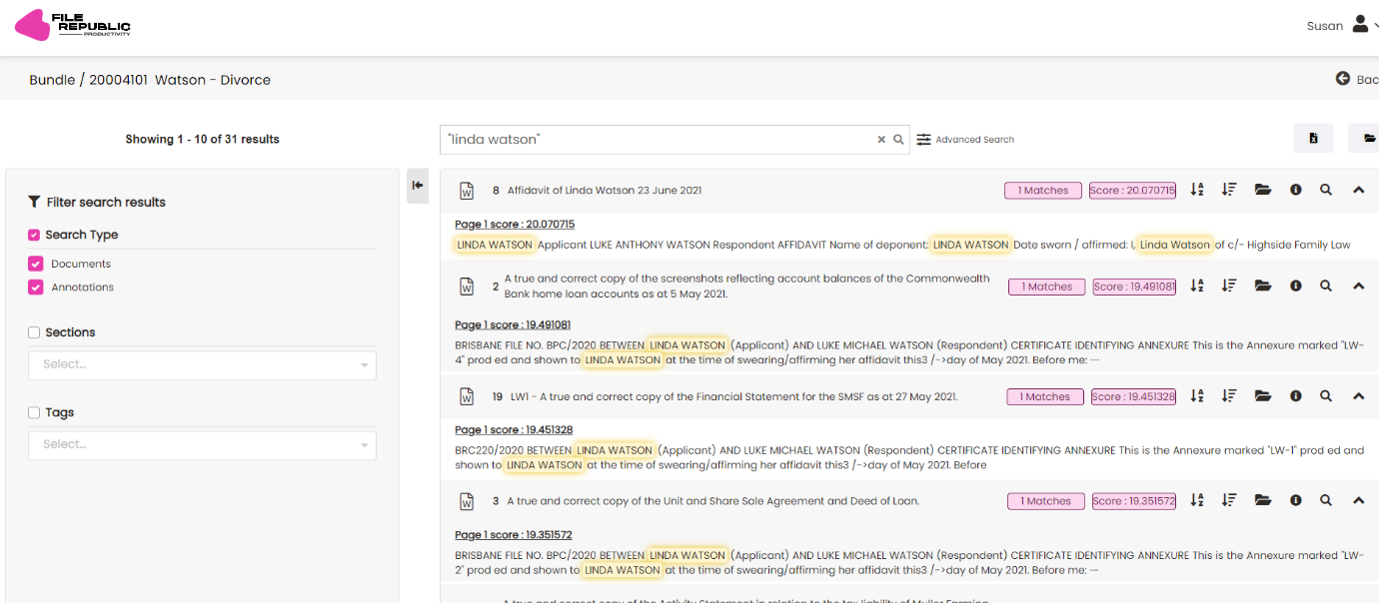
Task: Open Advanced Search options
Action: click(x=965, y=140)
